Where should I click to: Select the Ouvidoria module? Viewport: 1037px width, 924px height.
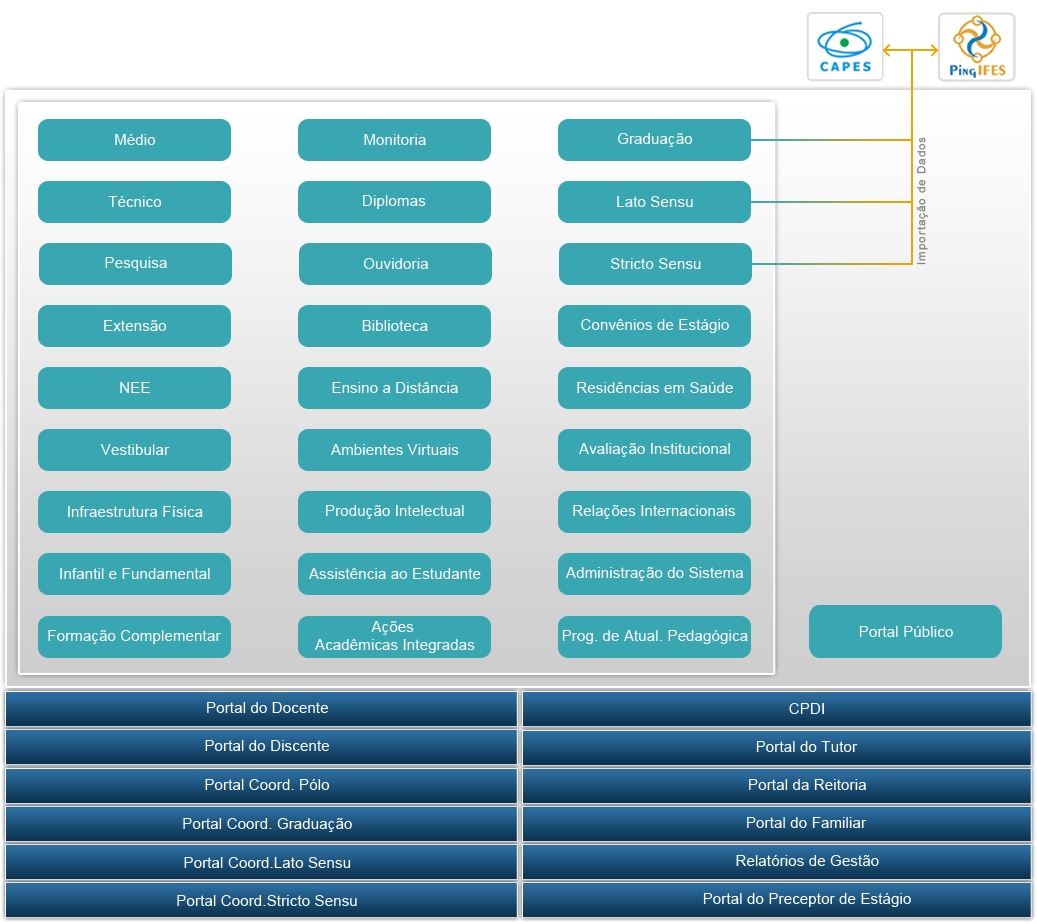point(395,264)
